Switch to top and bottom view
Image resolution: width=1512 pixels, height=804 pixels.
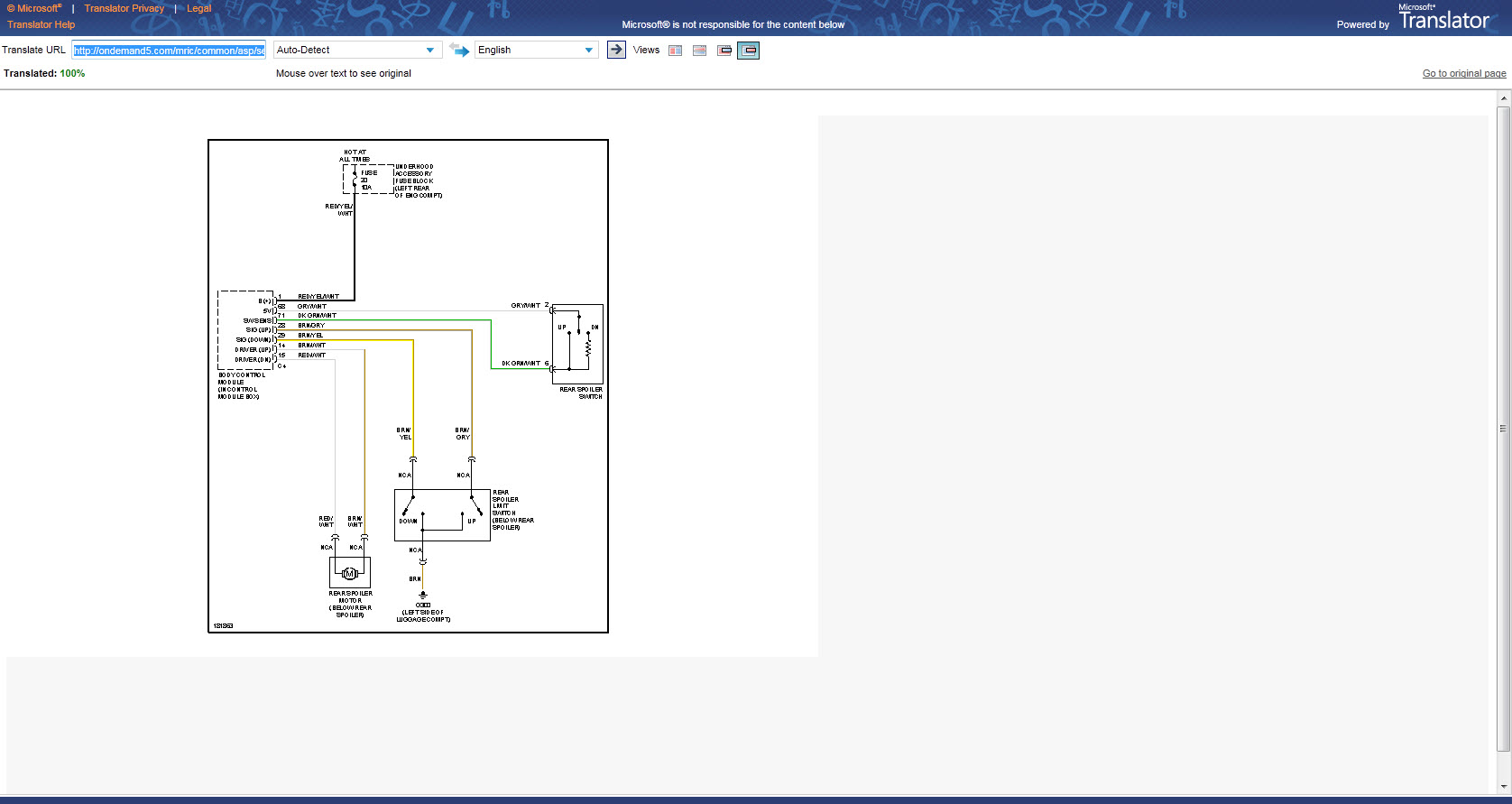coord(699,51)
